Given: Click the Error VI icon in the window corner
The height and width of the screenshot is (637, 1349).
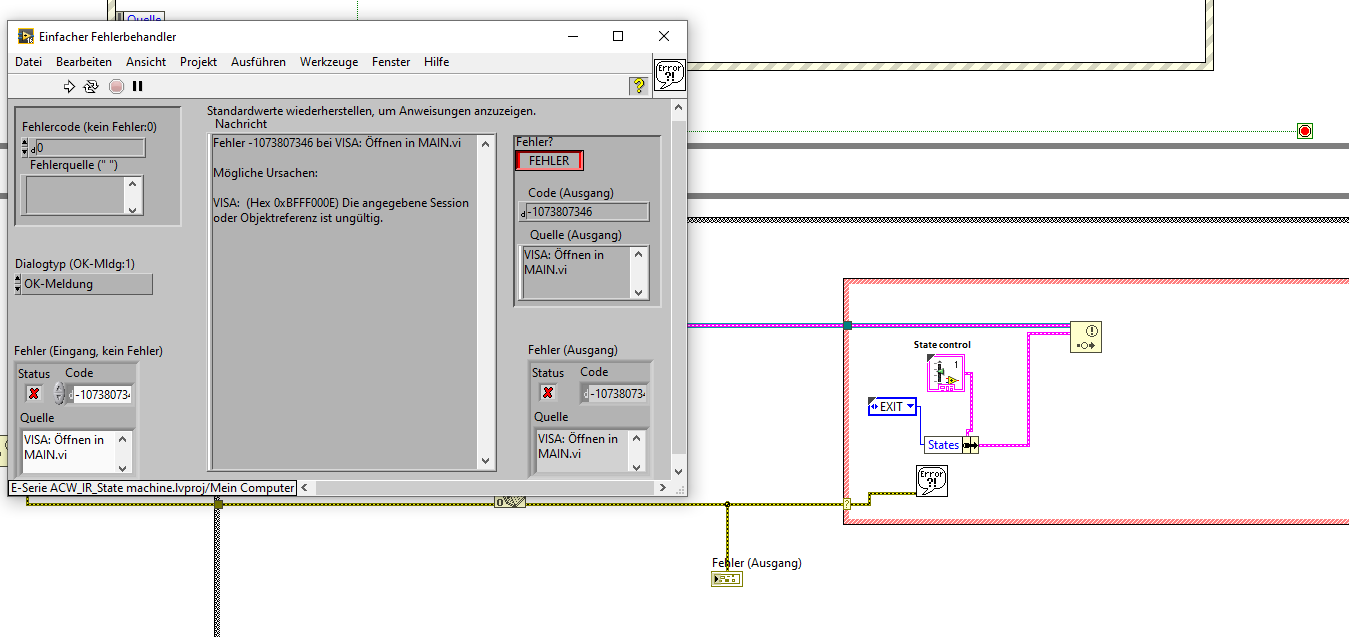Looking at the screenshot, I should point(670,75).
